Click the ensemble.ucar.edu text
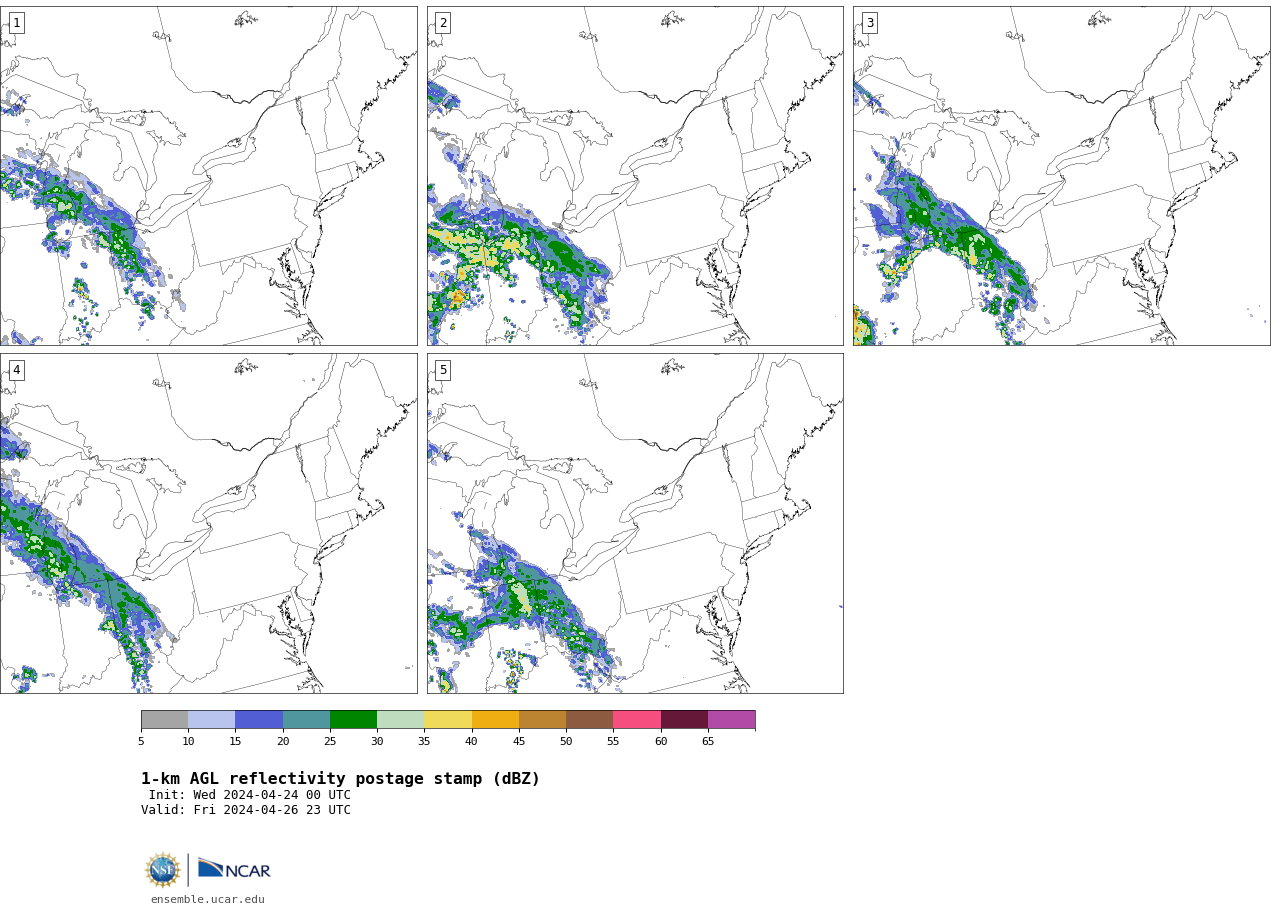1280x910 pixels. pos(208,900)
